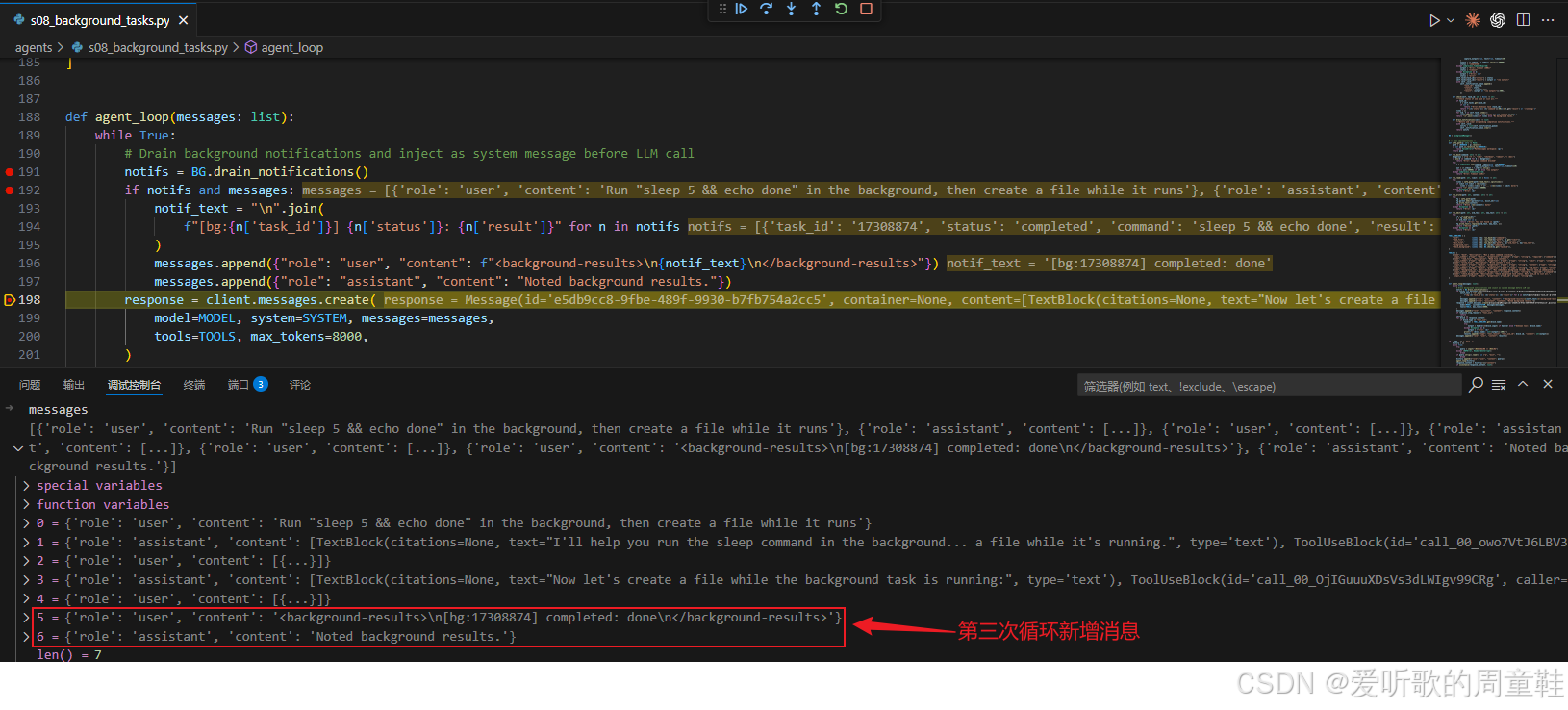Expand list item 0 in messages
The width and height of the screenshot is (1568, 710).
[x=26, y=523]
